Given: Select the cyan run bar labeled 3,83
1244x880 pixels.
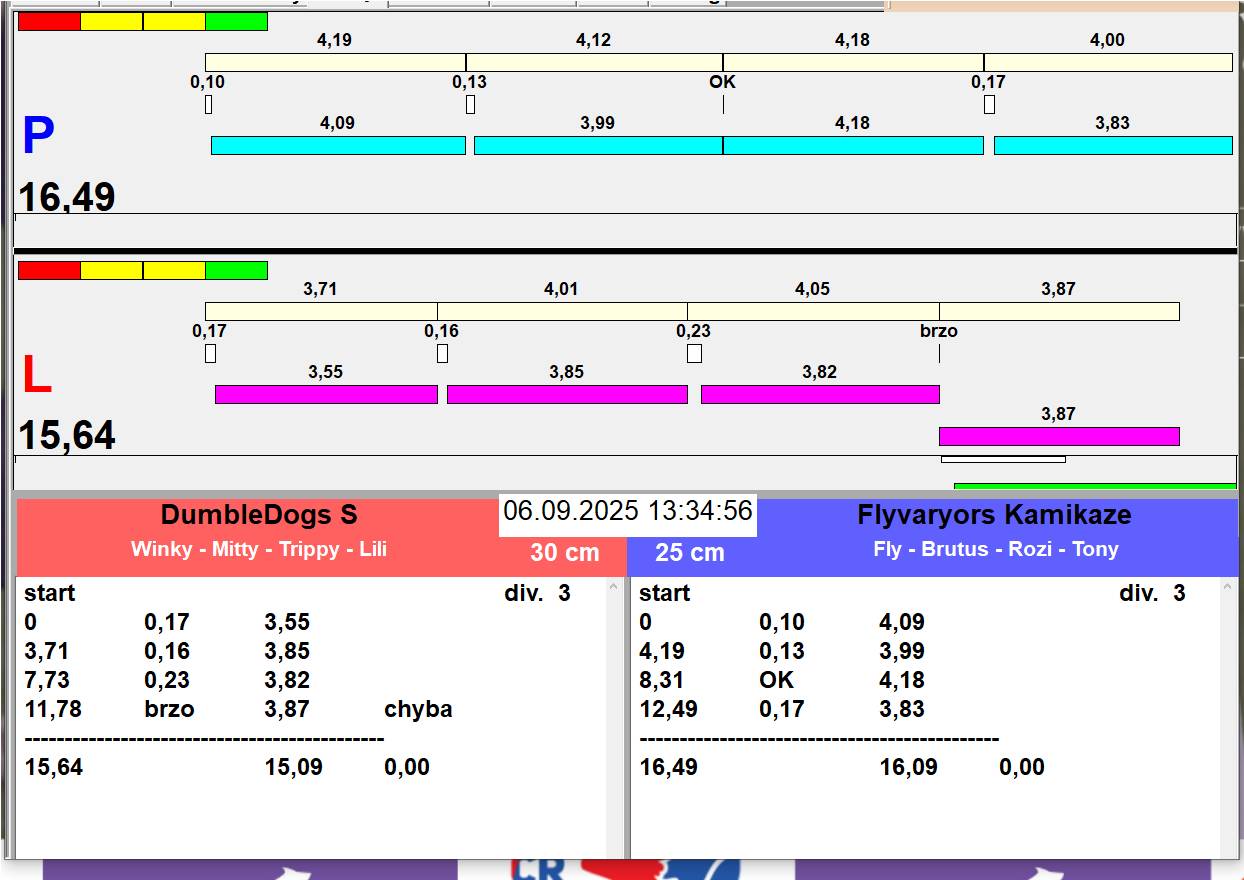Looking at the screenshot, I should tap(1113, 146).
